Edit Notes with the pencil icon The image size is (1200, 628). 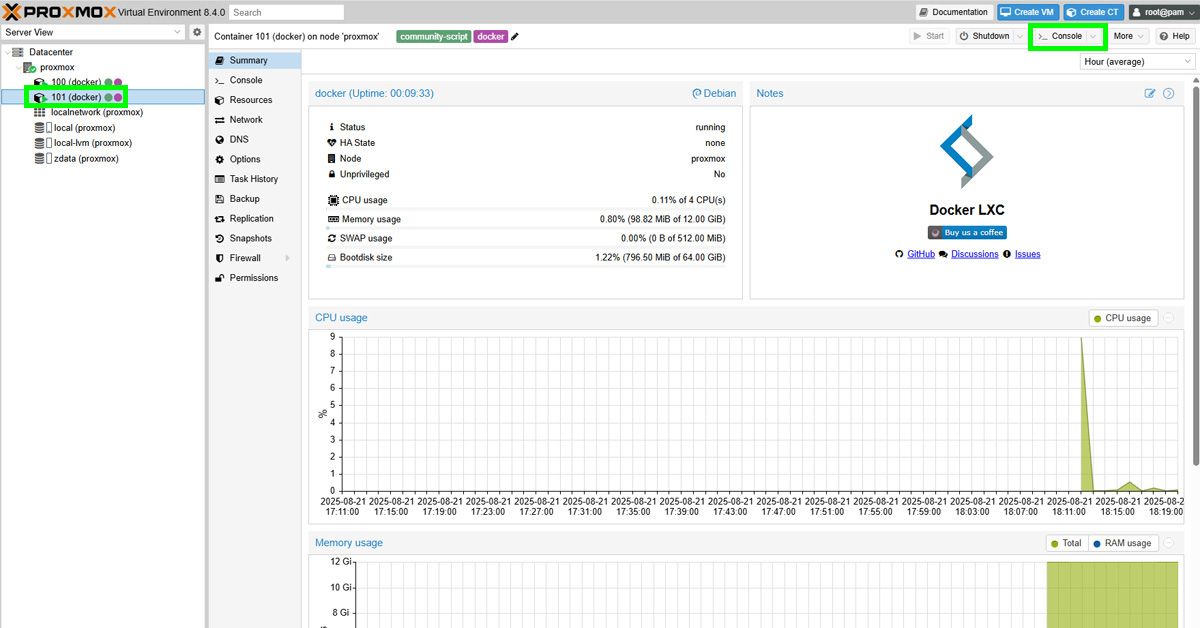pyautogui.click(x=1150, y=93)
